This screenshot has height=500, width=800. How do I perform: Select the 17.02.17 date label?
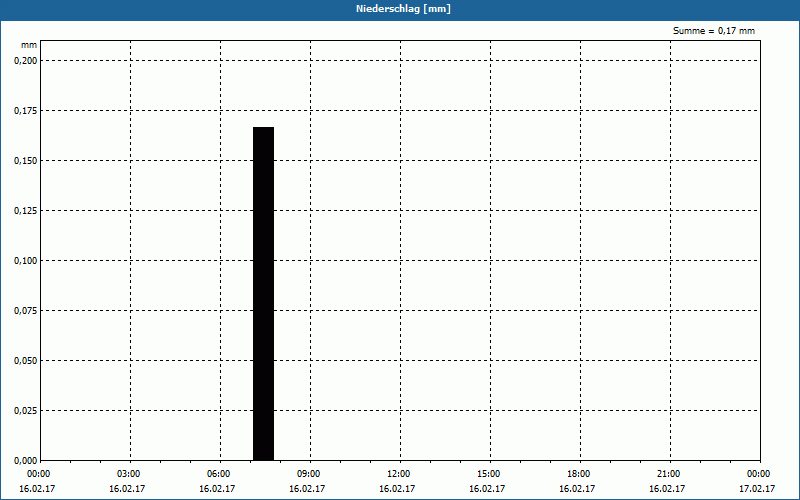pyautogui.click(x=757, y=488)
